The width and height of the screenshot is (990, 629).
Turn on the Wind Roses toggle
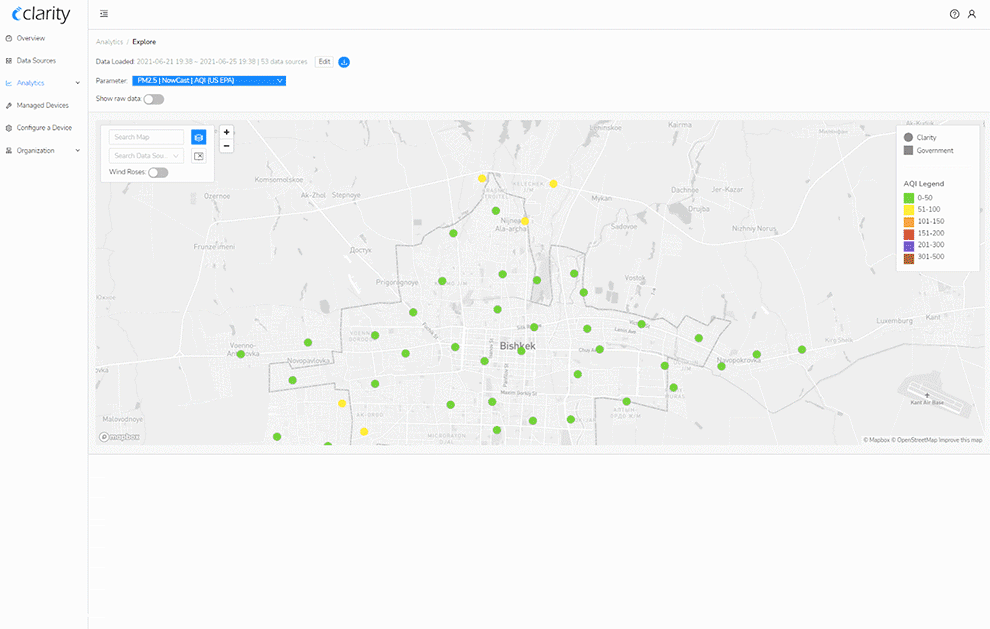click(x=158, y=172)
